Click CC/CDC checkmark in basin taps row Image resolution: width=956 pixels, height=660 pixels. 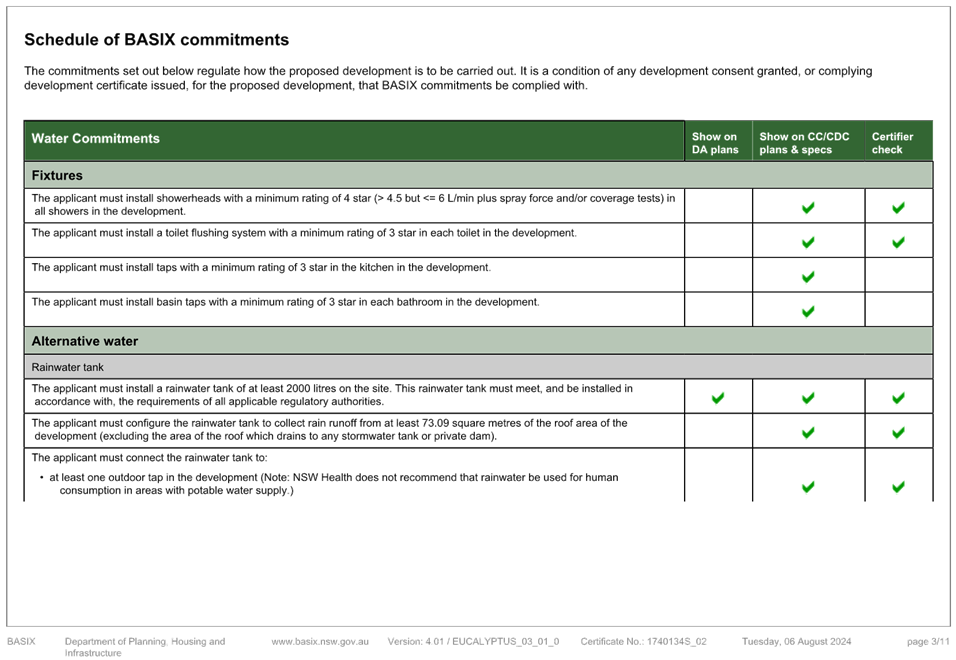coord(808,312)
